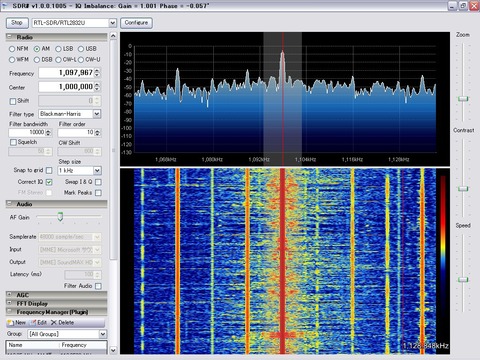Click the Center frequency input field

point(66,87)
